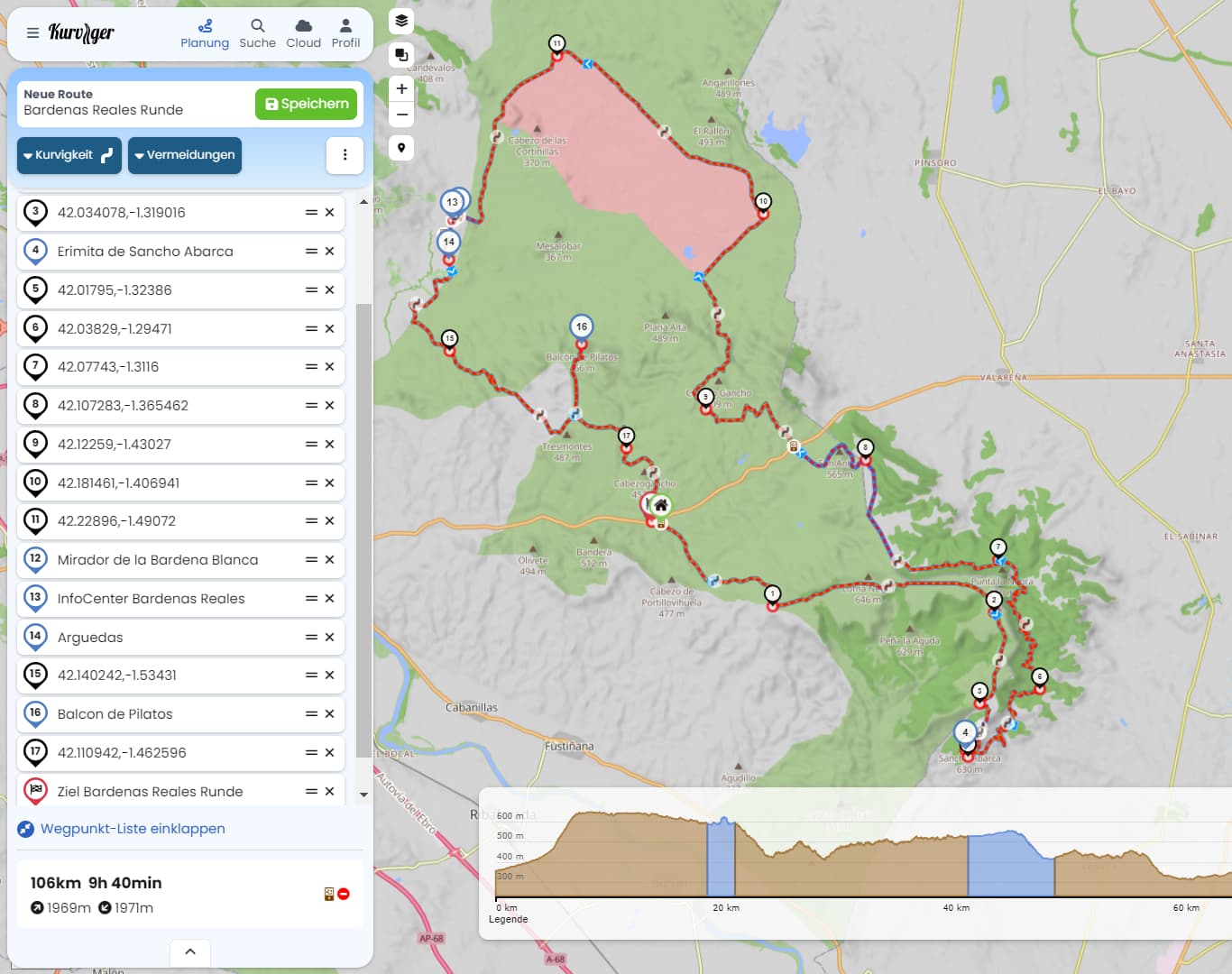The height and width of the screenshot is (974, 1232).
Task: Click the location pin map button
Action: pos(401,148)
